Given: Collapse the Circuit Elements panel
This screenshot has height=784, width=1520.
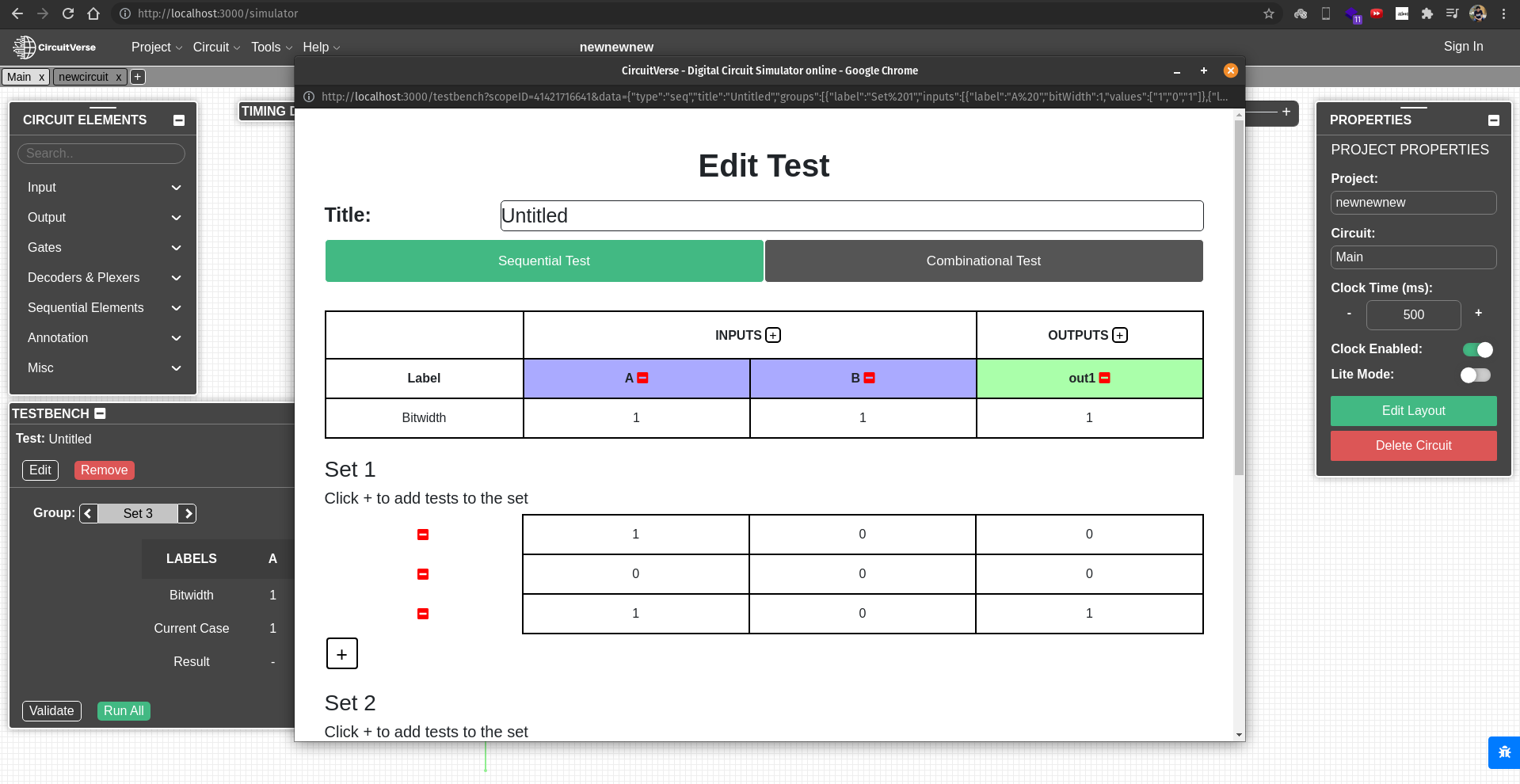Looking at the screenshot, I should [x=178, y=119].
